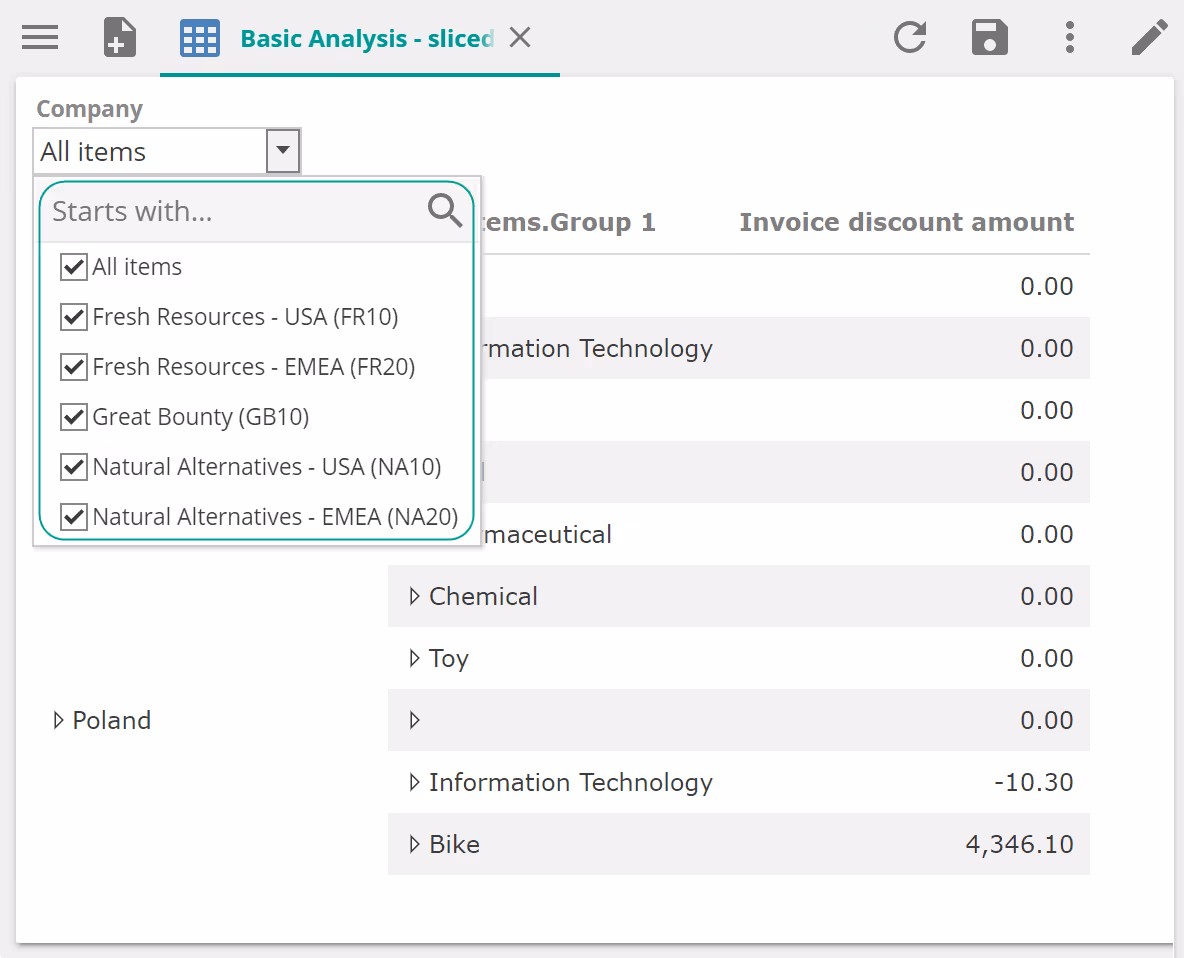Collapse the Company dropdown arrow
The width and height of the screenshot is (1184, 958).
pyautogui.click(x=283, y=151)
